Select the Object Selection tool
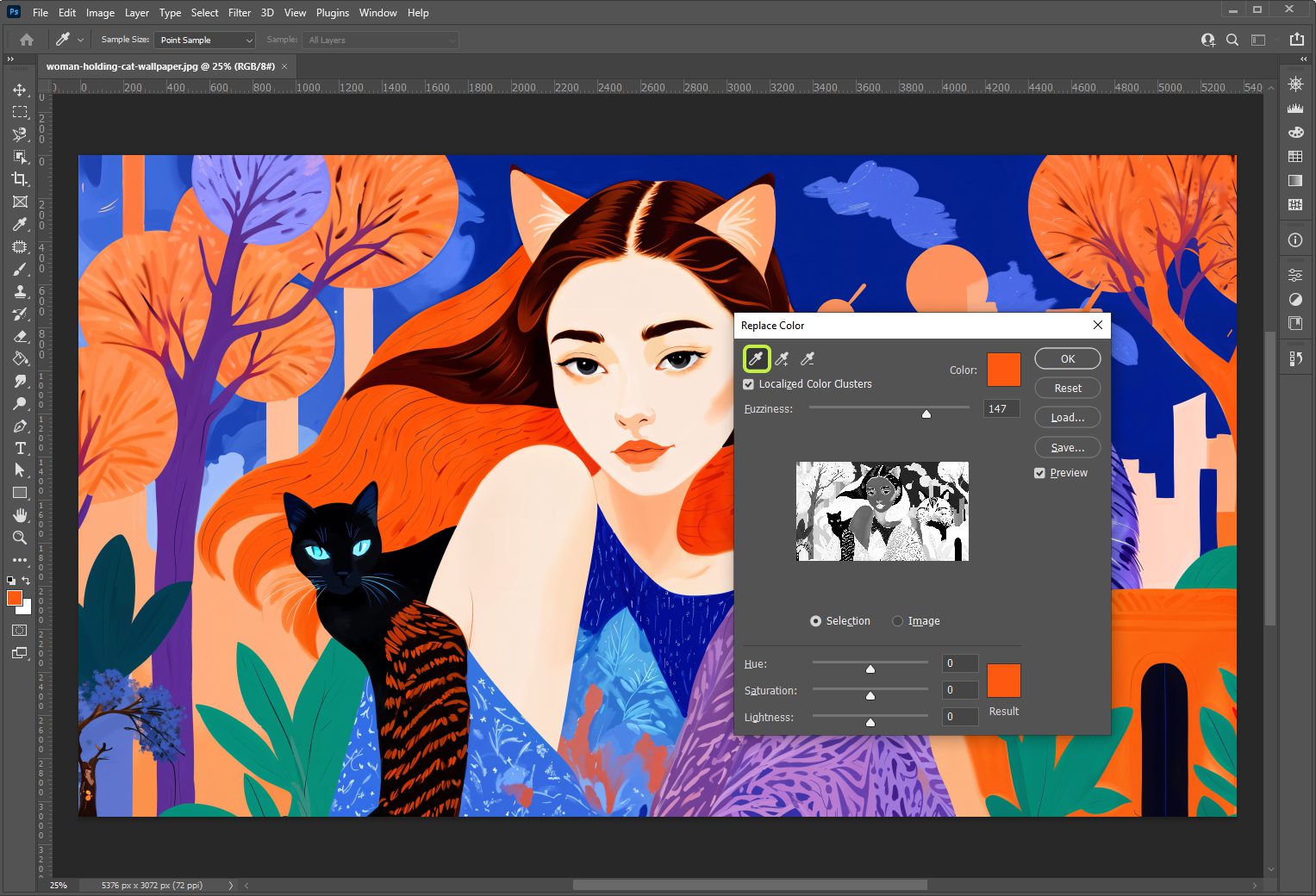Image resolution: width=1316 pixels, height=896 pixels. (x=20, y=157)
